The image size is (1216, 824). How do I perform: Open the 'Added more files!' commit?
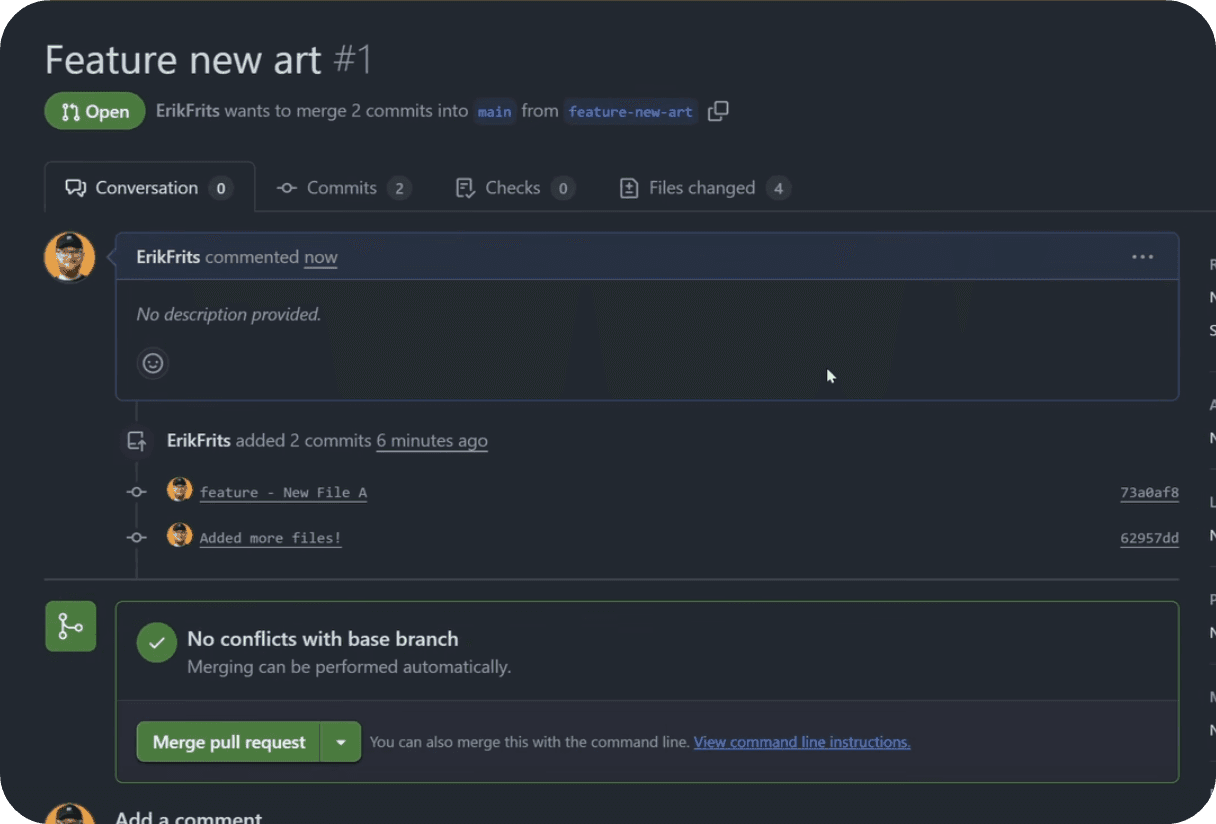[x=270, y=538]
